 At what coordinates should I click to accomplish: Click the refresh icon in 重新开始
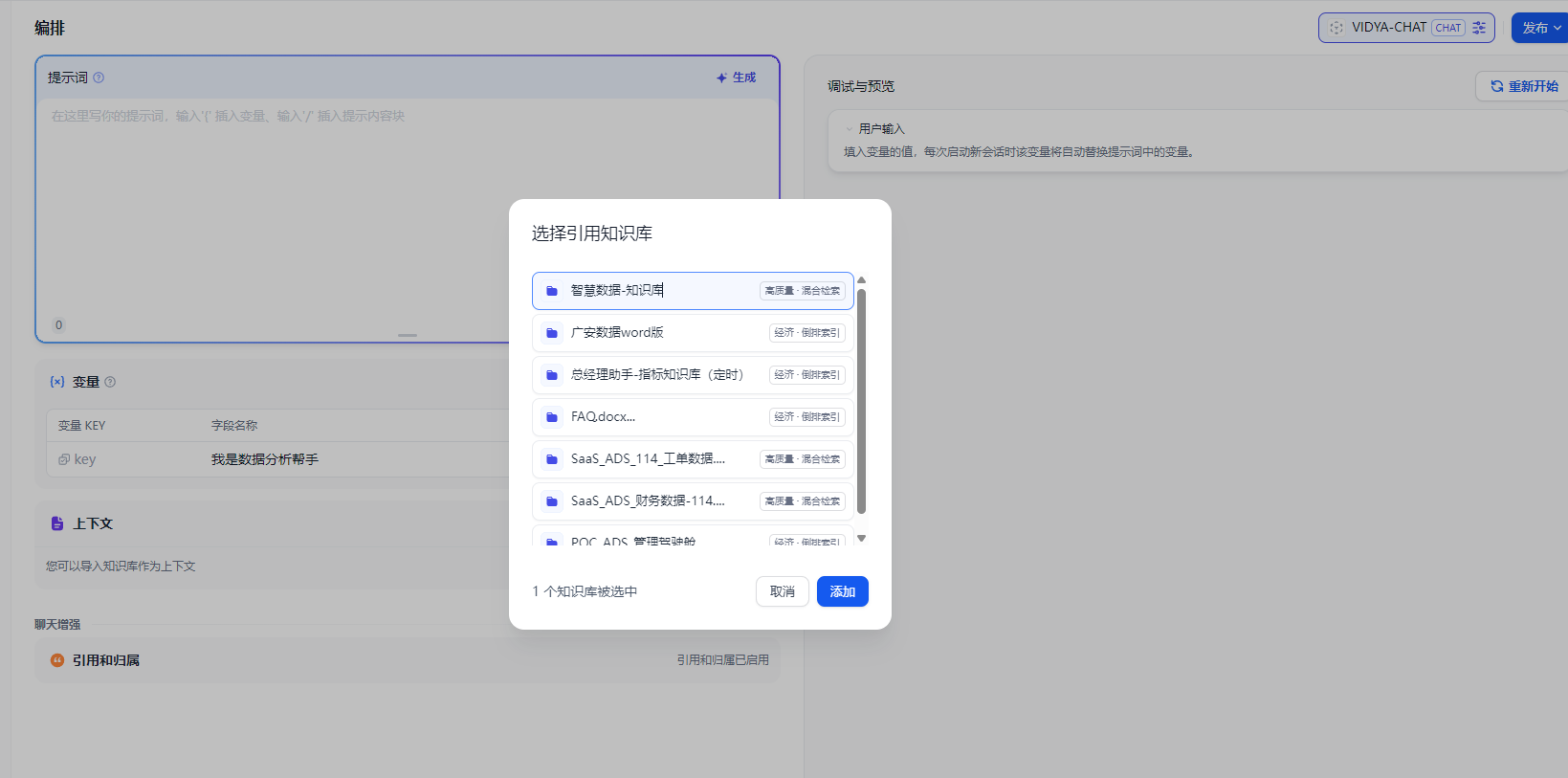[x=1497, y=86]
